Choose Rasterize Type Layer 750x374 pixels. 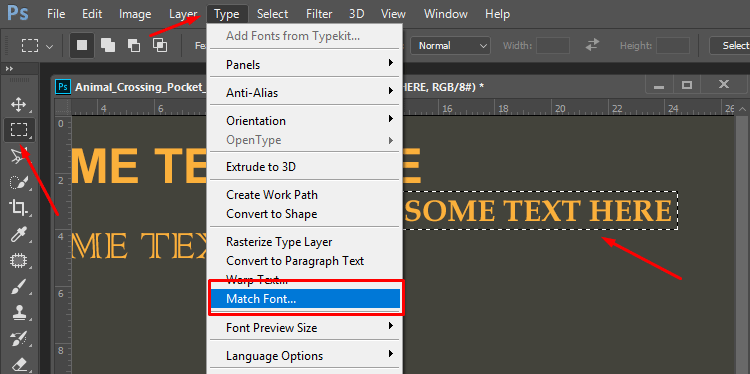point(305,242)
